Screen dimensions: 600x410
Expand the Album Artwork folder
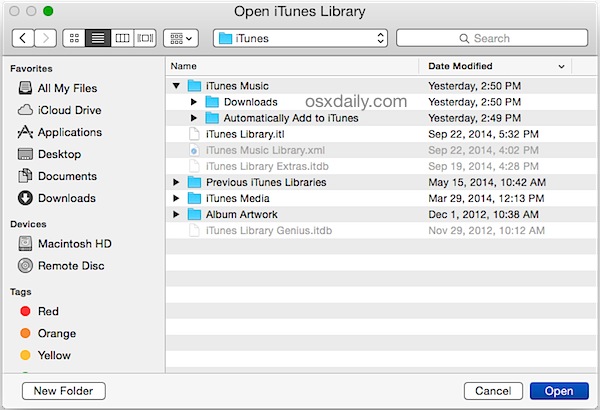(176, 214)
